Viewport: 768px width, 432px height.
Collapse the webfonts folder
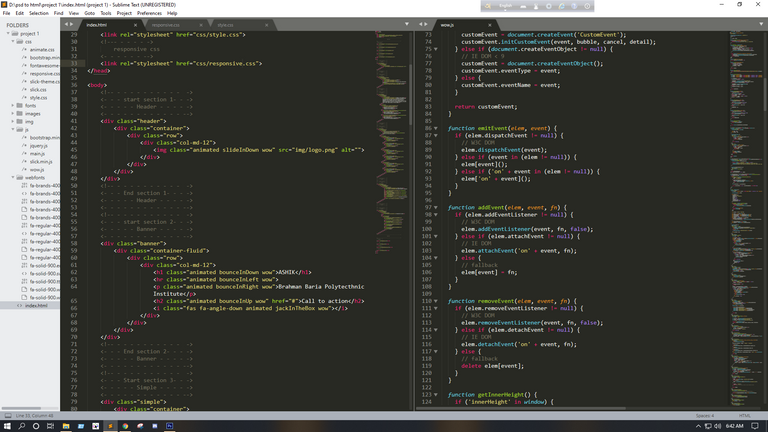coord(13,177)
